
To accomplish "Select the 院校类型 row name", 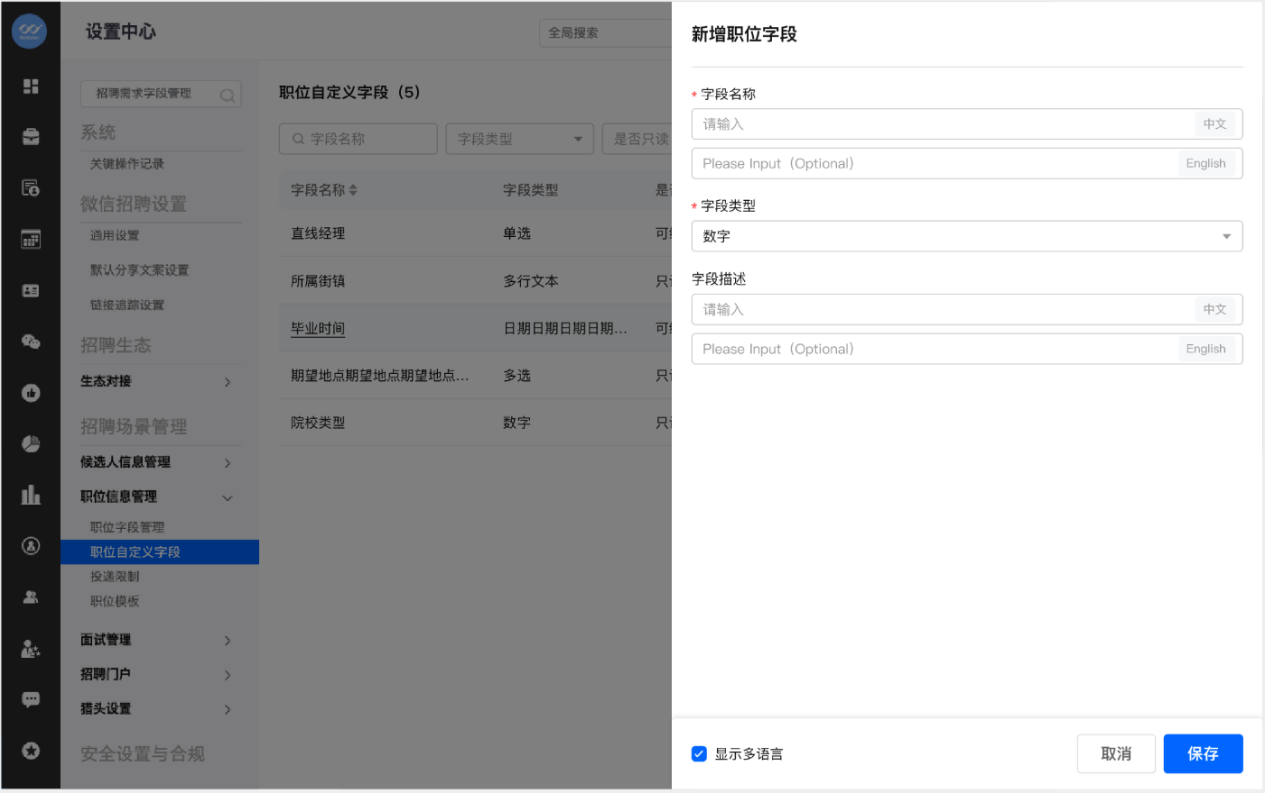I will coord(318,423).
